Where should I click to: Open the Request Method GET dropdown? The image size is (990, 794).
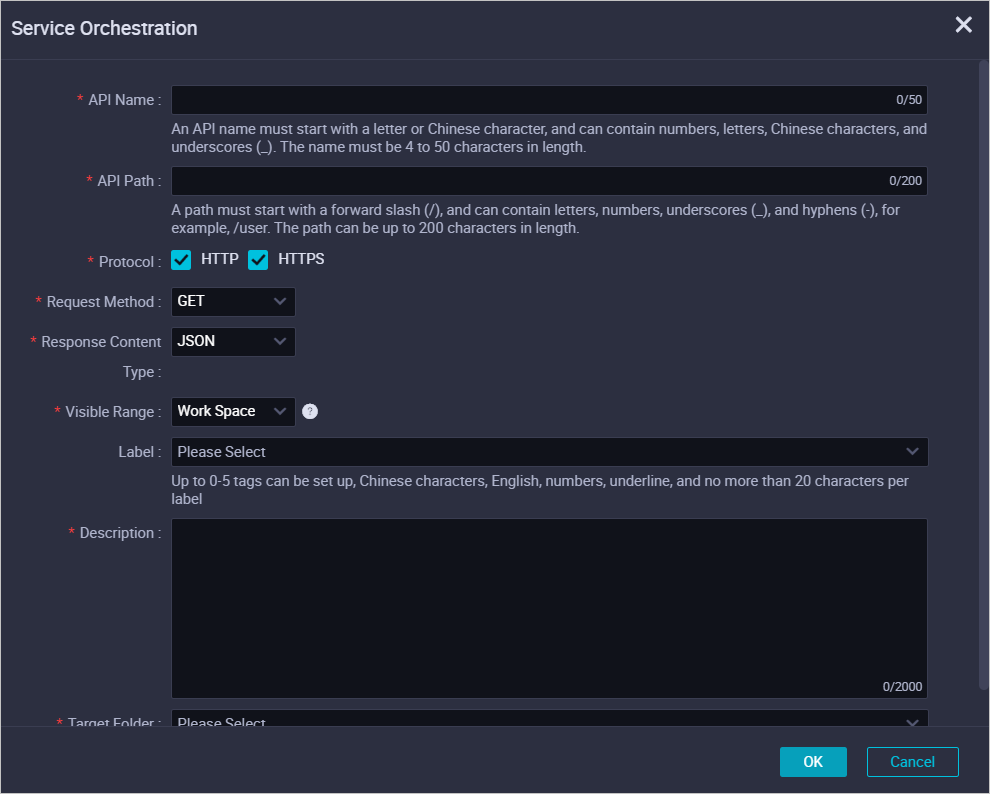[x=233, y=302]
